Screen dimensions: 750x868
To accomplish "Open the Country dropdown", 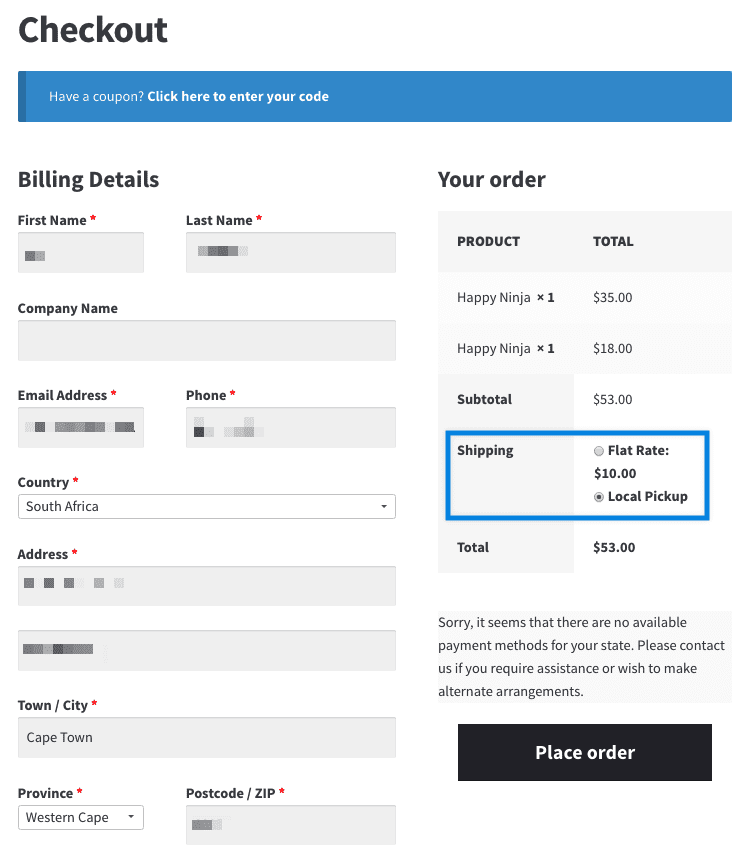I will (x=206, y=506).
